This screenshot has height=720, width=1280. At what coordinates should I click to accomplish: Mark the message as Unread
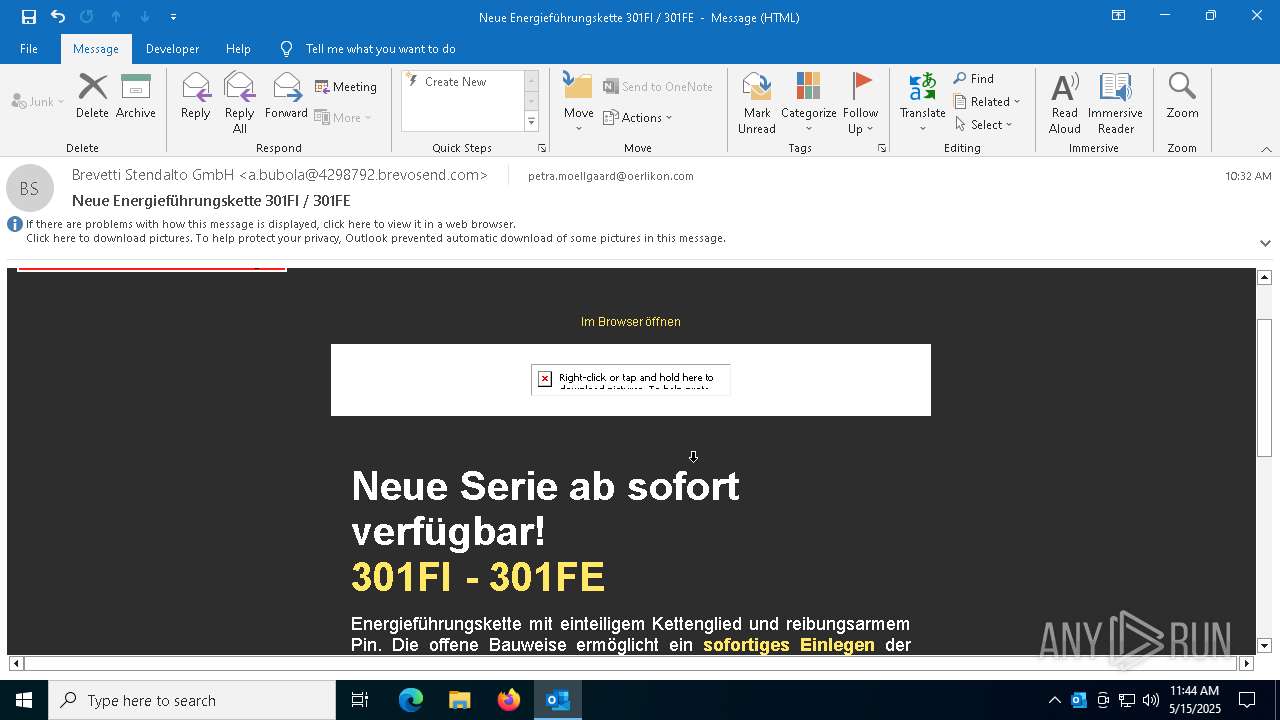click(757, 102)
